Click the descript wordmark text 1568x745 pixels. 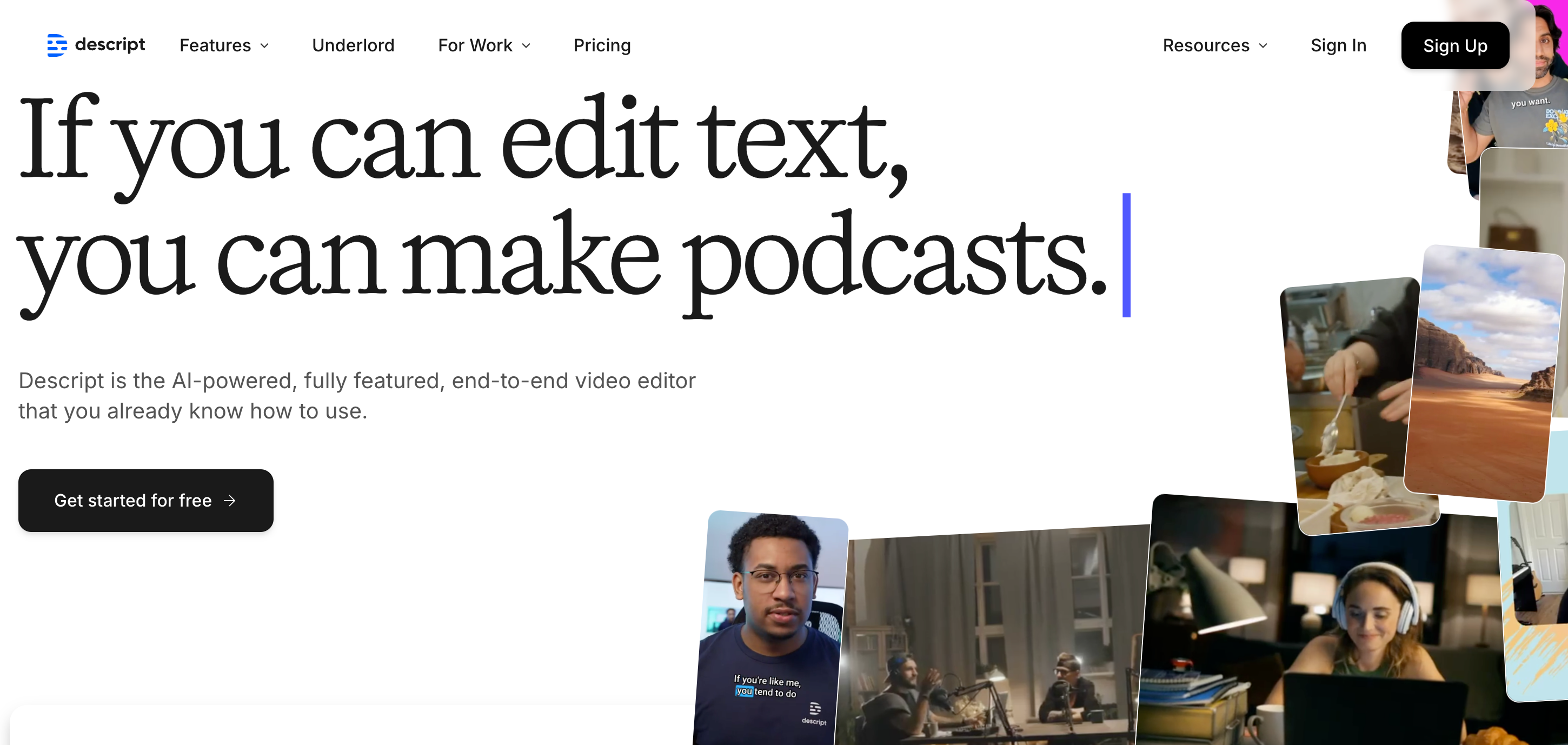coord(110,44)
